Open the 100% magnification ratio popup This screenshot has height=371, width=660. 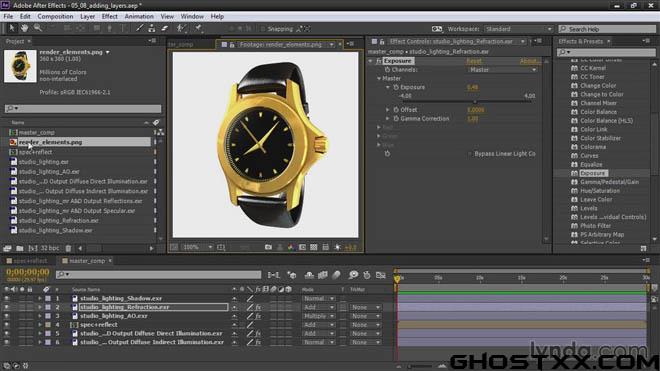197,247
